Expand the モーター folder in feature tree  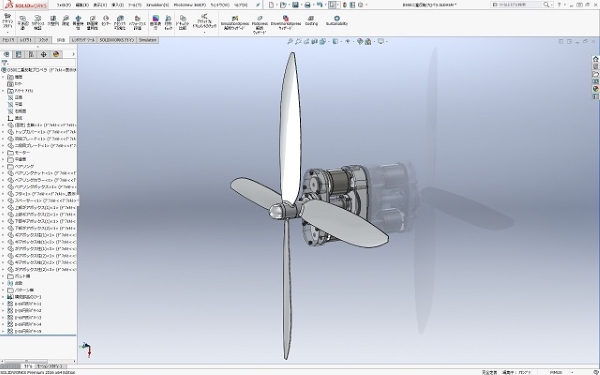[3, 152]
